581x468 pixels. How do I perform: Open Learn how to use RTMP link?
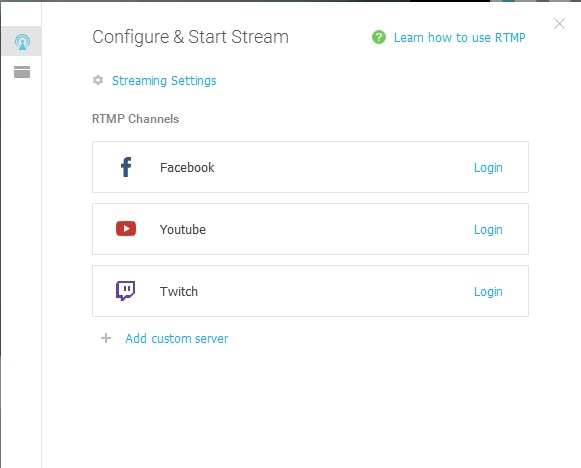coord(459,37)
